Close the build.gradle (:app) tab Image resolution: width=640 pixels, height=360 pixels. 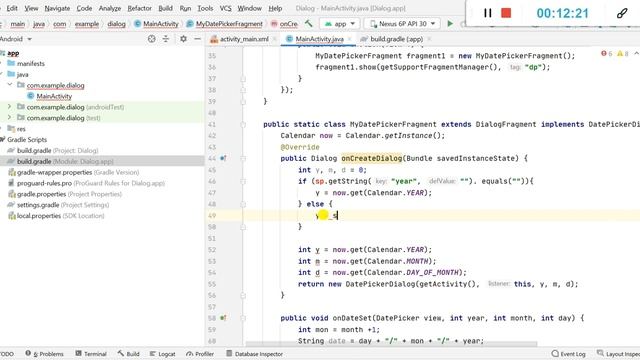point(429,39)
